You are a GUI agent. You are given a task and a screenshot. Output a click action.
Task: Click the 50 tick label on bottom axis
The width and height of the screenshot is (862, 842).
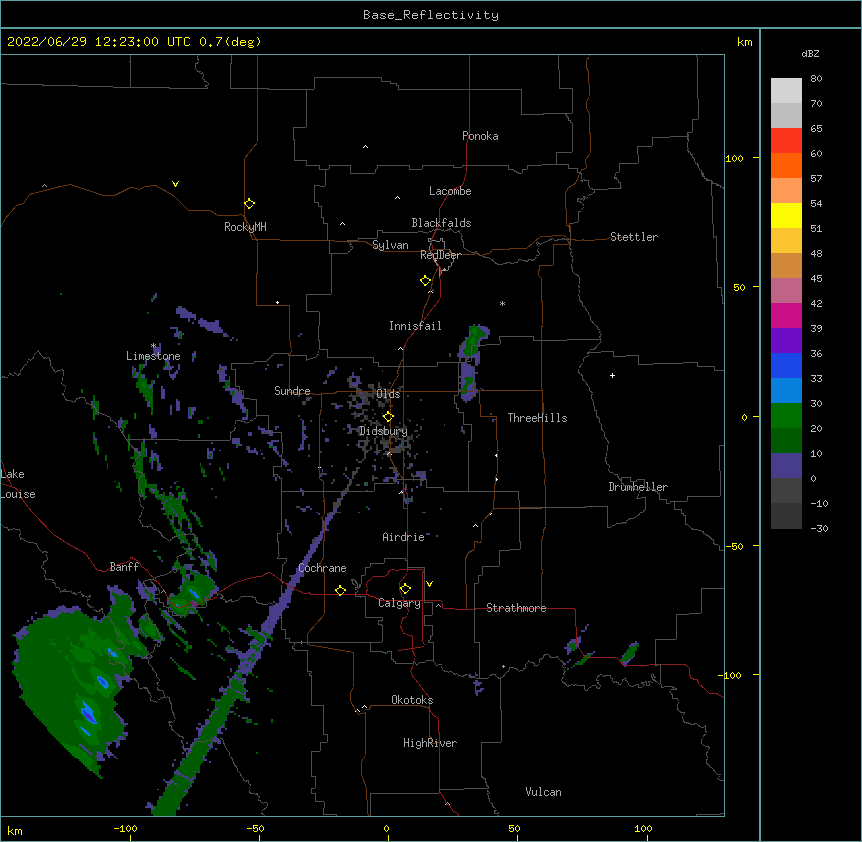tap(514, 828)
